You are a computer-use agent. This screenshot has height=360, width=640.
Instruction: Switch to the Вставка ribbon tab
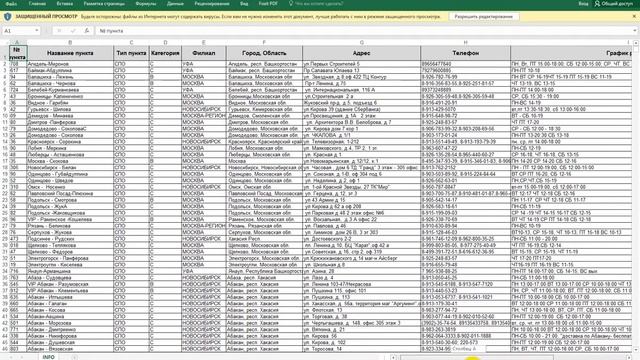tap(64, 4)
